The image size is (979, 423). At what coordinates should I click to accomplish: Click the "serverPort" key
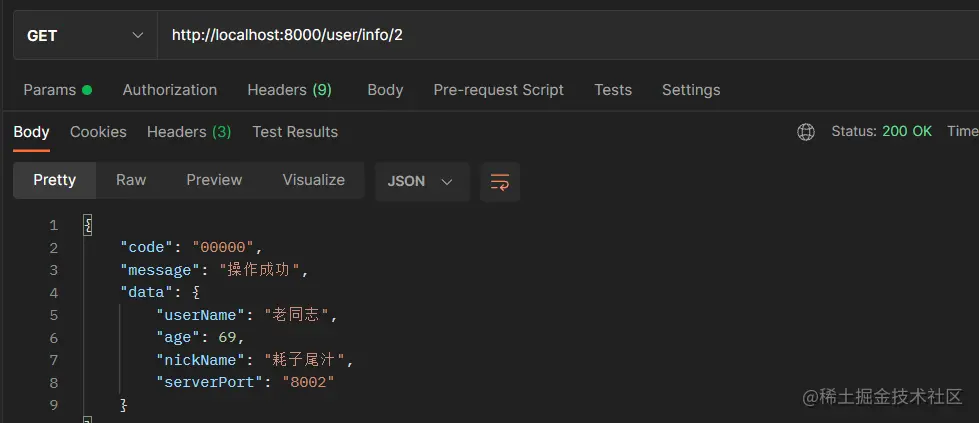(x=209, y=382)
